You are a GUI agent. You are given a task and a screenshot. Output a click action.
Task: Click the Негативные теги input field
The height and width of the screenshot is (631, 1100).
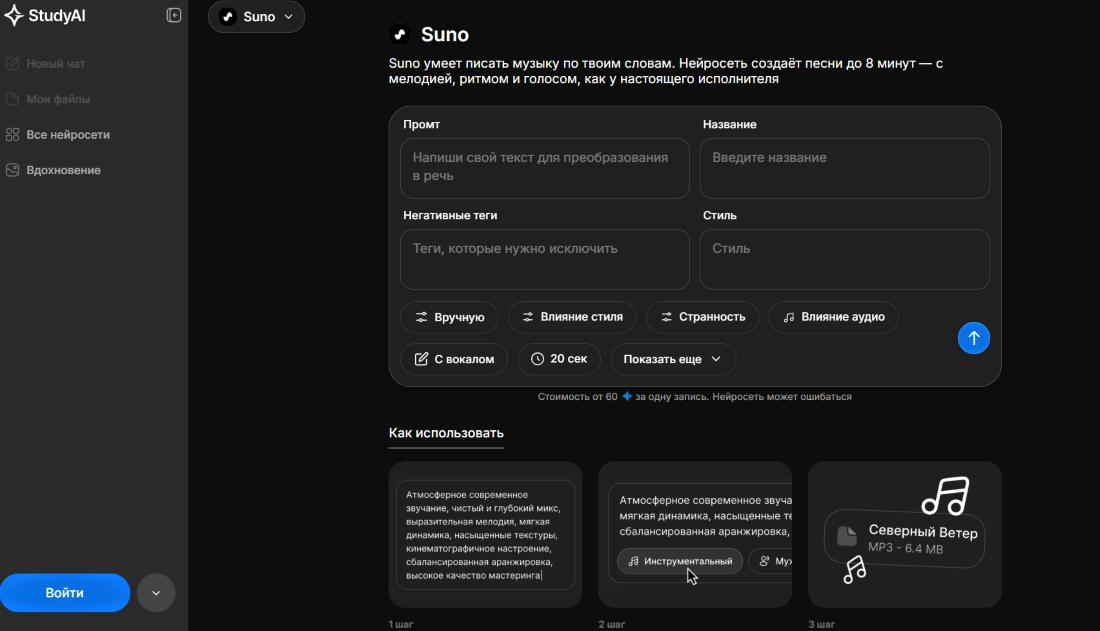pyautogui.click(x=544, y=259)
